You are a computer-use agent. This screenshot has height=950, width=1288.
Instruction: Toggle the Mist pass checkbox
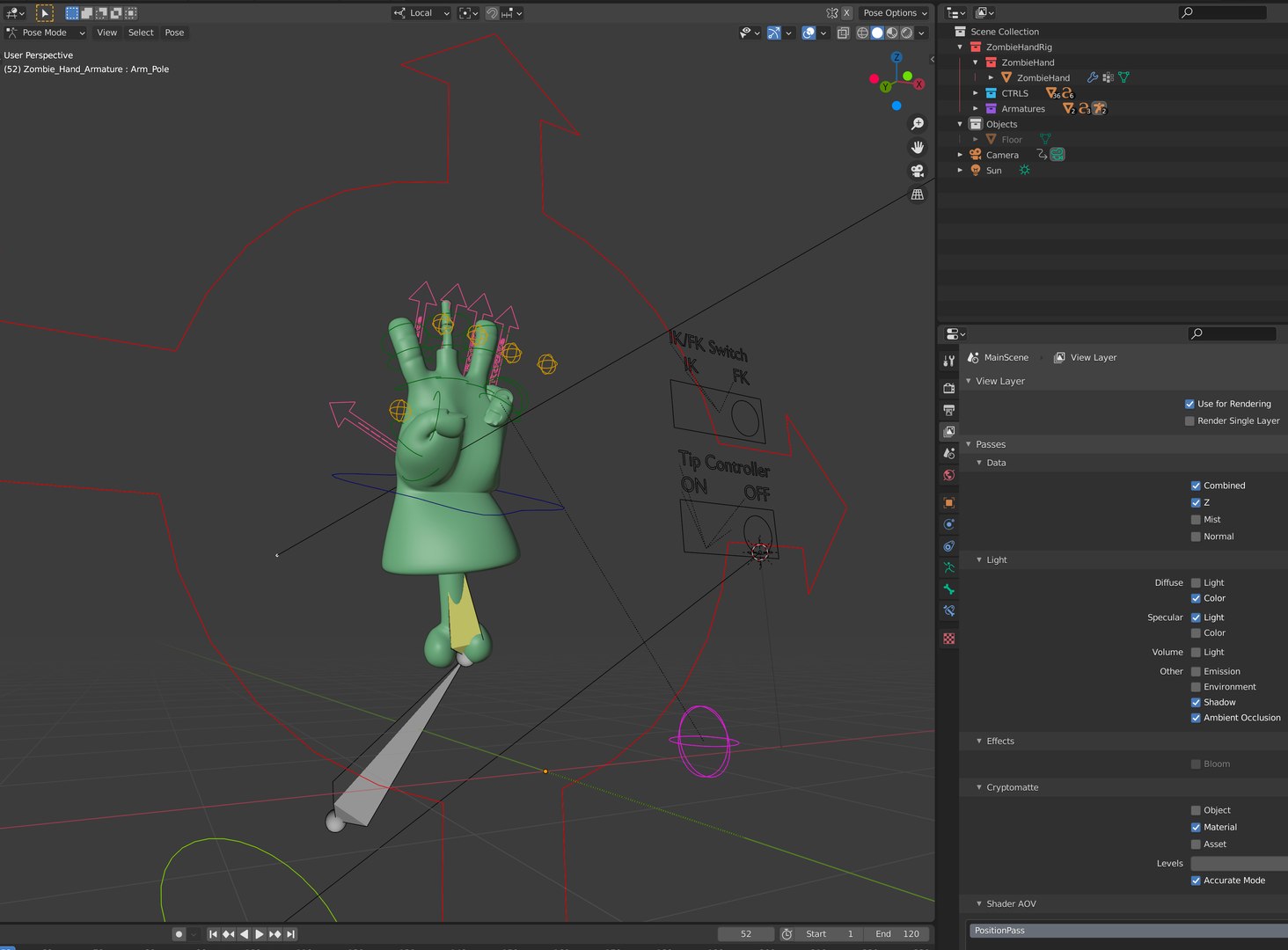pyautogui.click(x=1196, y=520)
